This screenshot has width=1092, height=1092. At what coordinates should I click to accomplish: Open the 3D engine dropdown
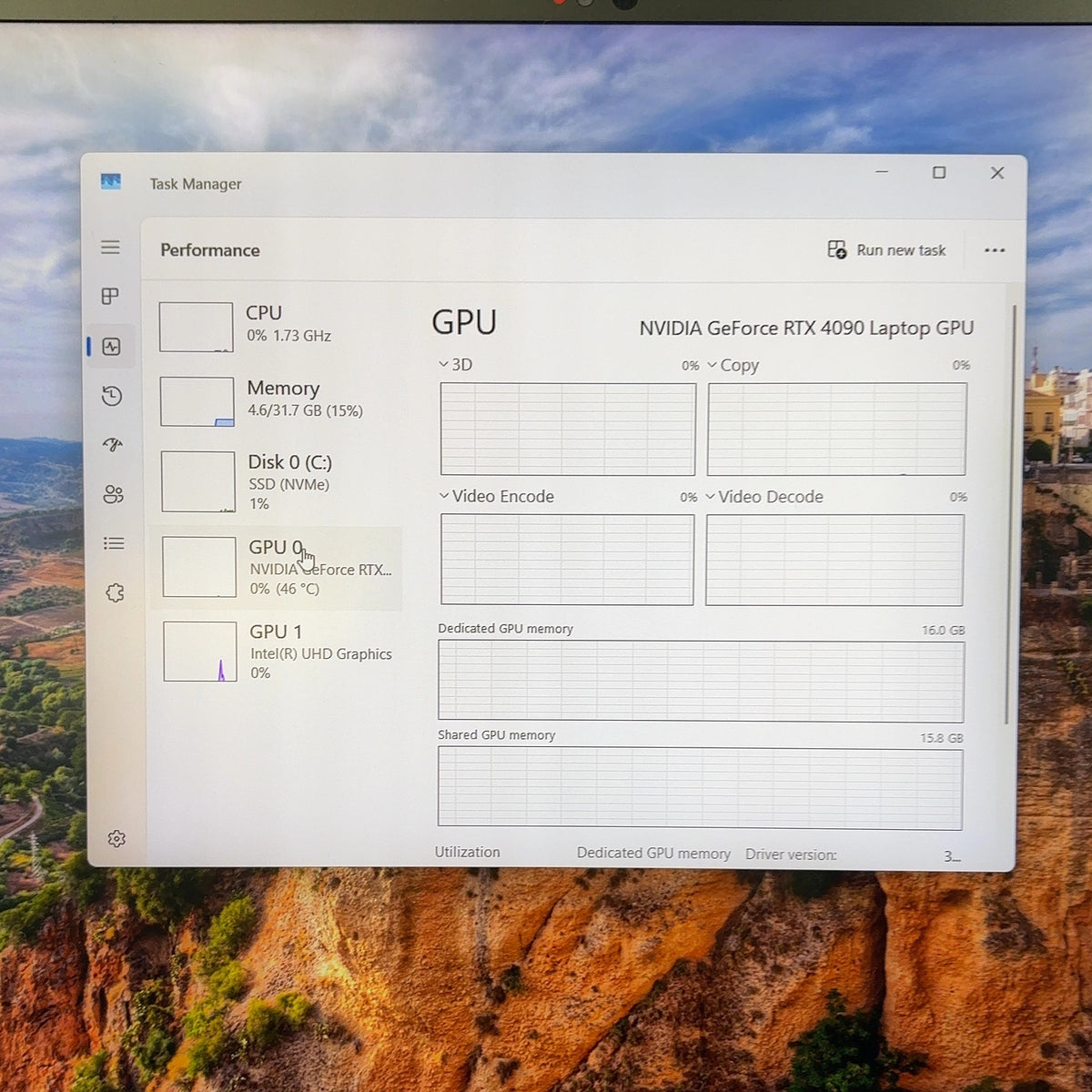(x=456, y=365)
